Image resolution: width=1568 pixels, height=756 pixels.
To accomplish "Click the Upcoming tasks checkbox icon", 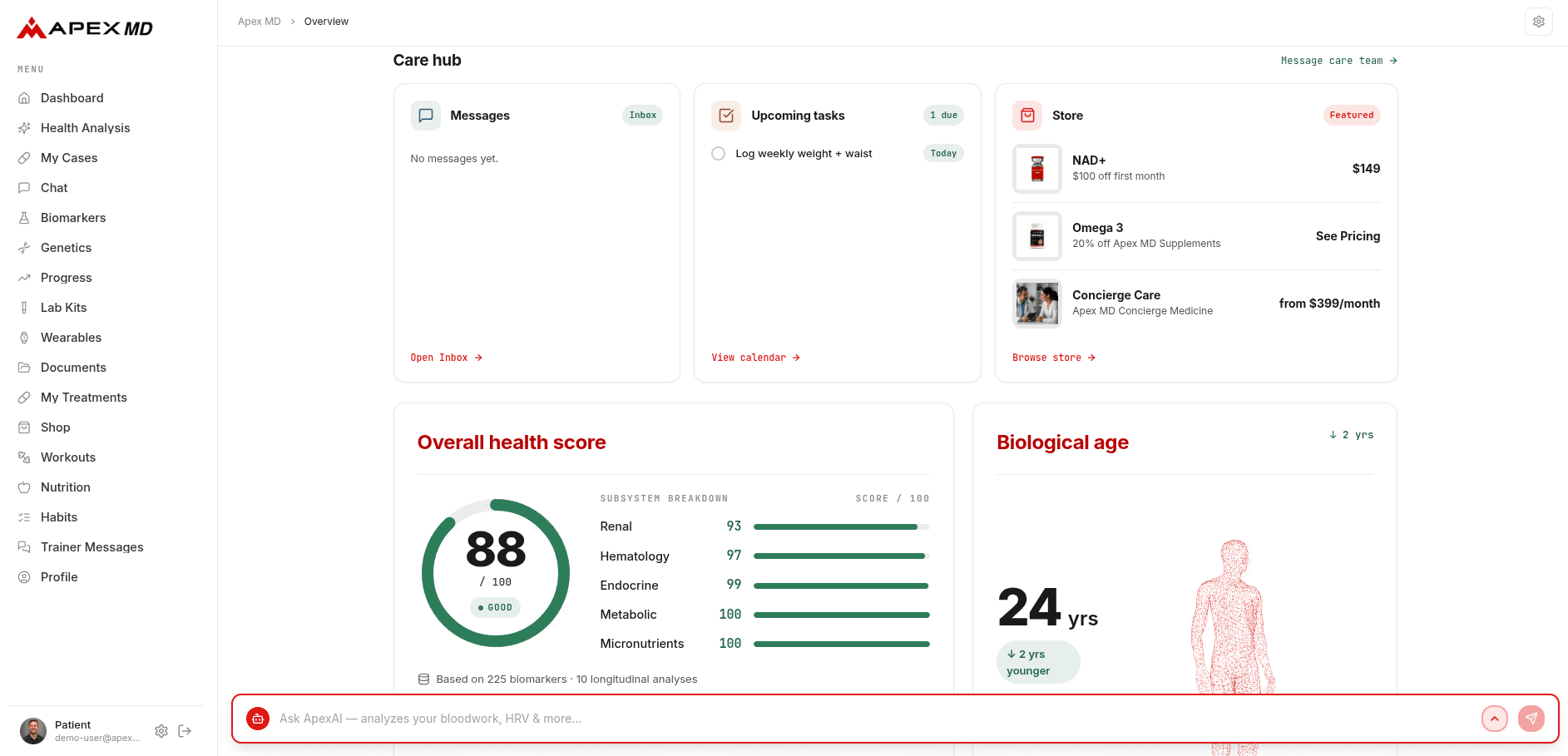I will (726, 116).
